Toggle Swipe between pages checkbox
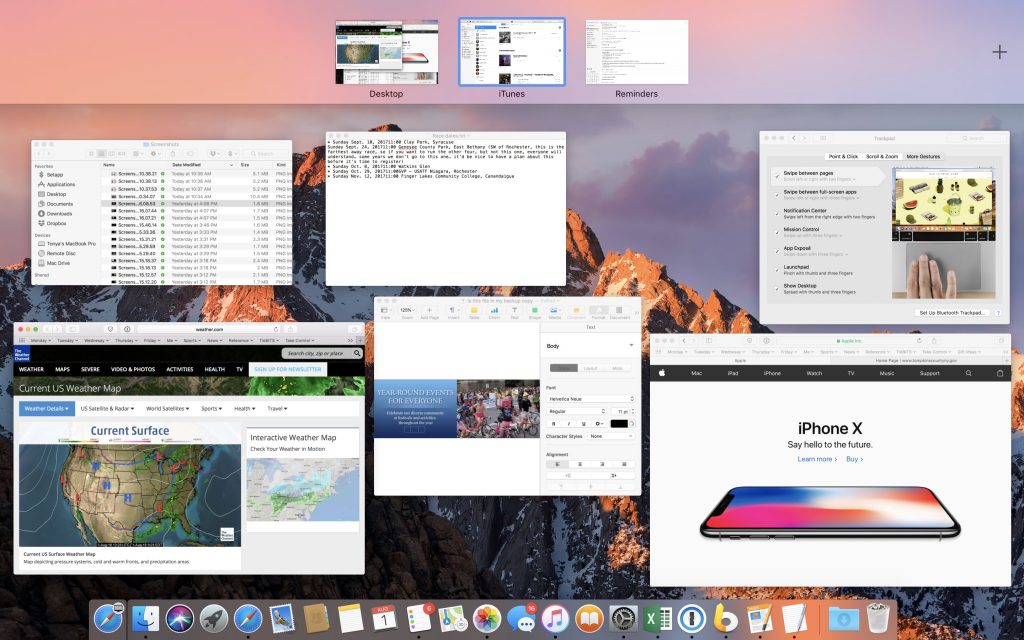 tap(776, 174)
